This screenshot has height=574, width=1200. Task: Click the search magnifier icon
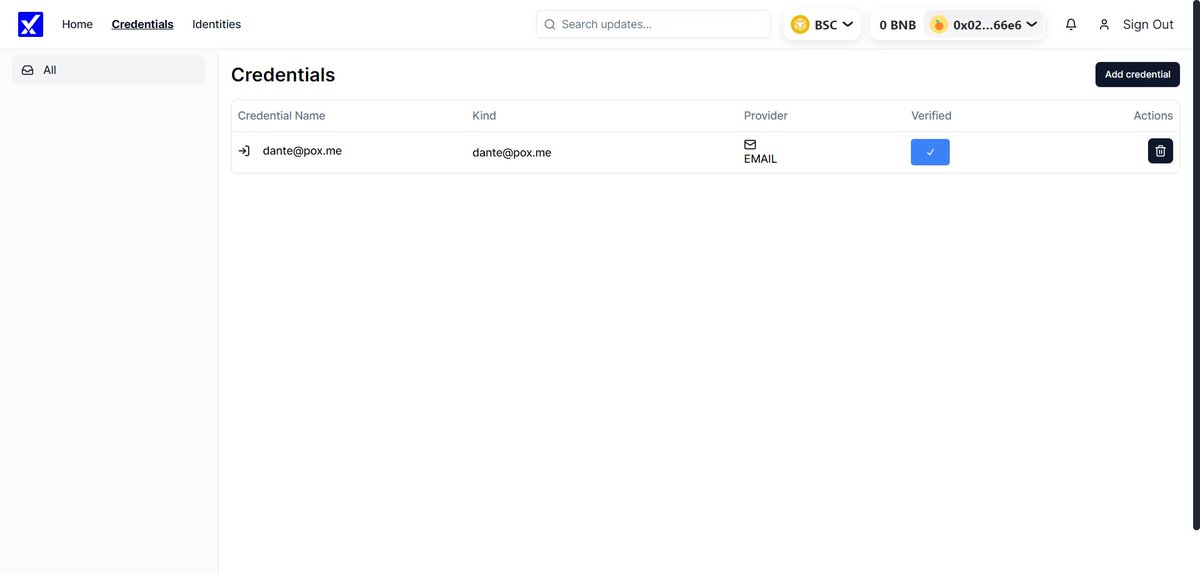point(550,24)
